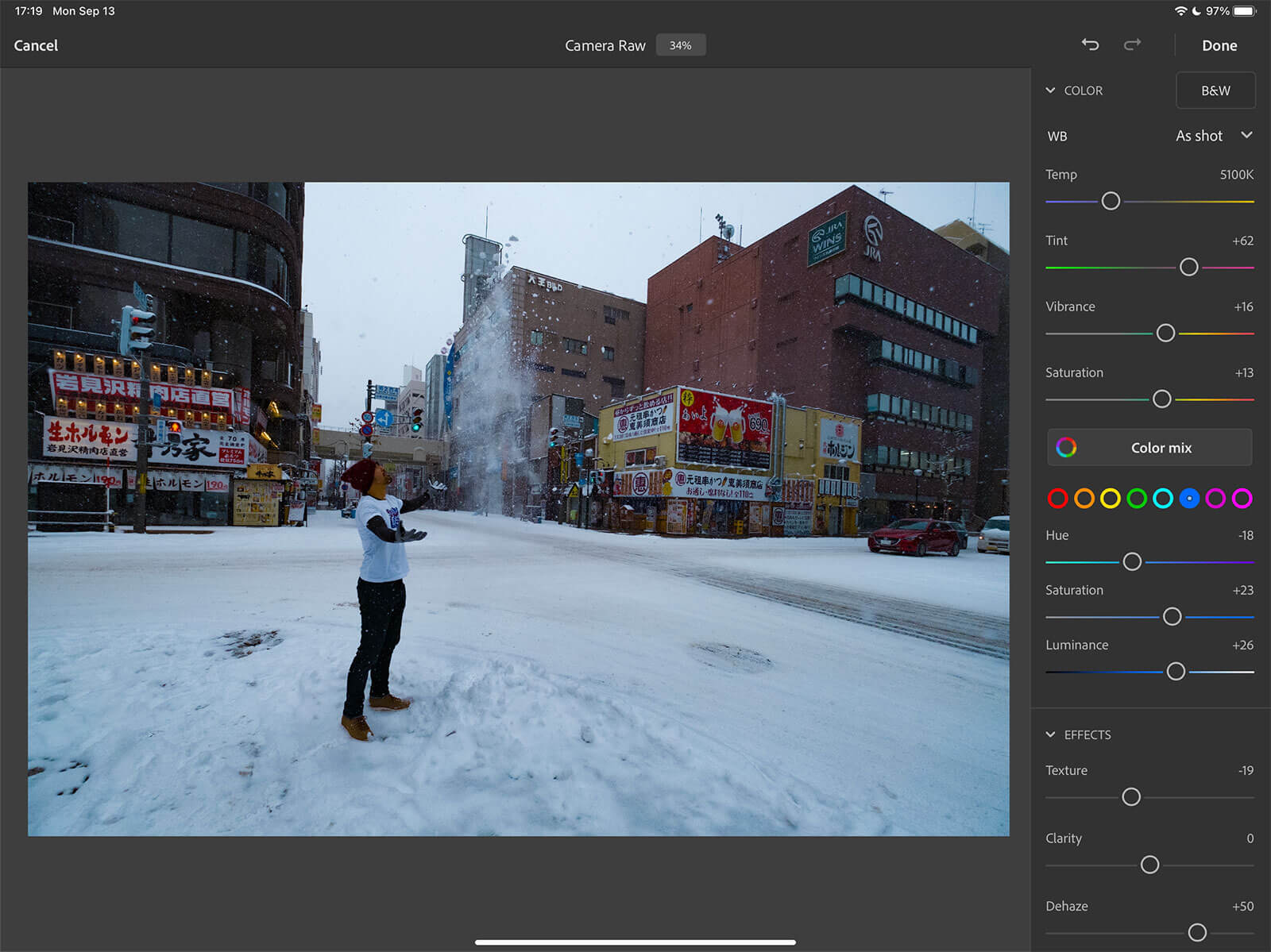
Task: Click the Temp slider handle
Action: pyautogui.click(x=1111, y=202)
